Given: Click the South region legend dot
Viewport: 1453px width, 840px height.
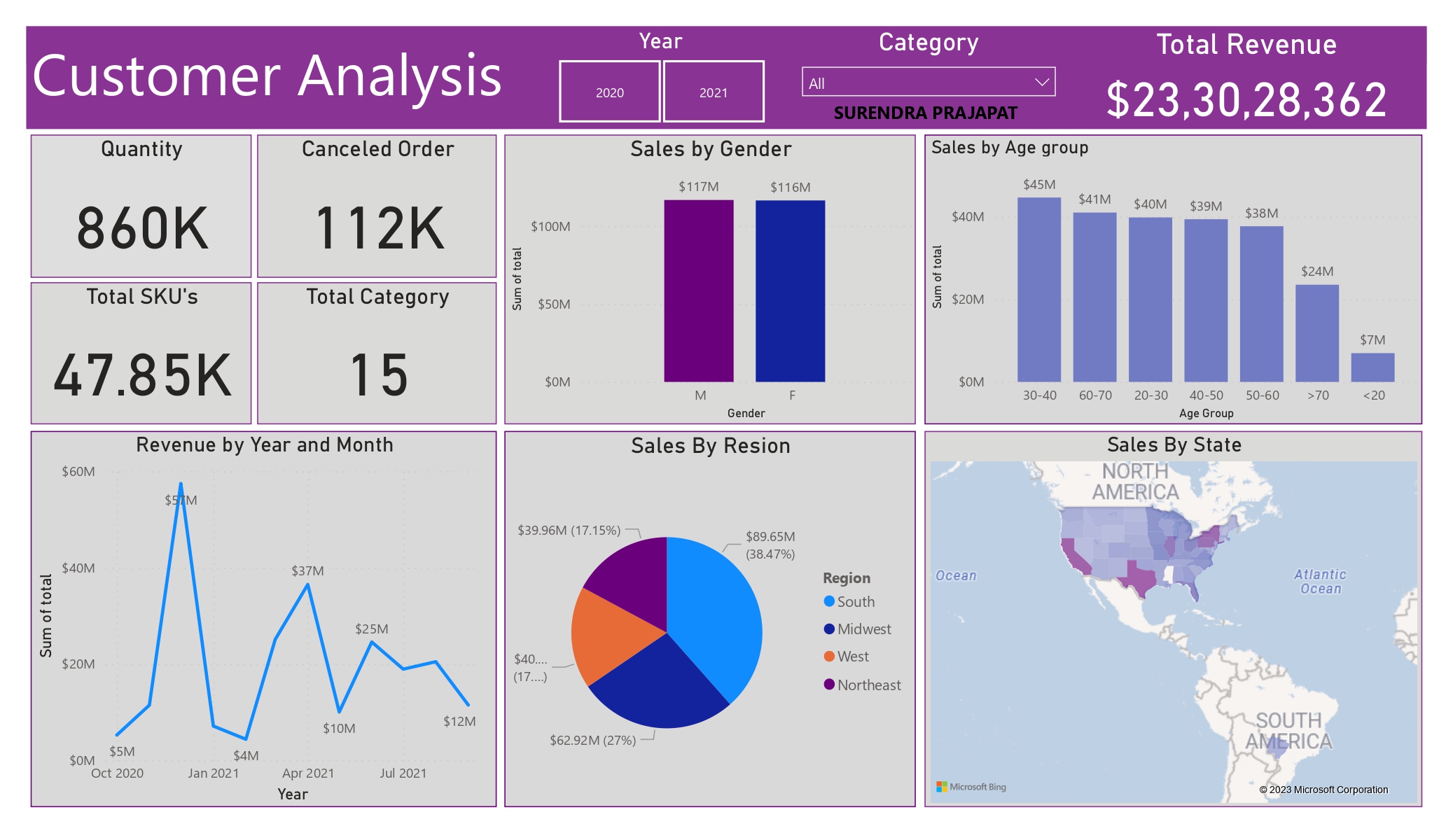Looking at the screenshot, I should tap(829, 601).
